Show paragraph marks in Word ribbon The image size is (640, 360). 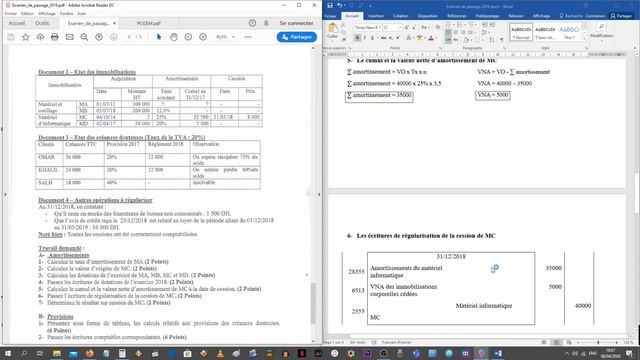pyautogui.click(x=502, y=40)
